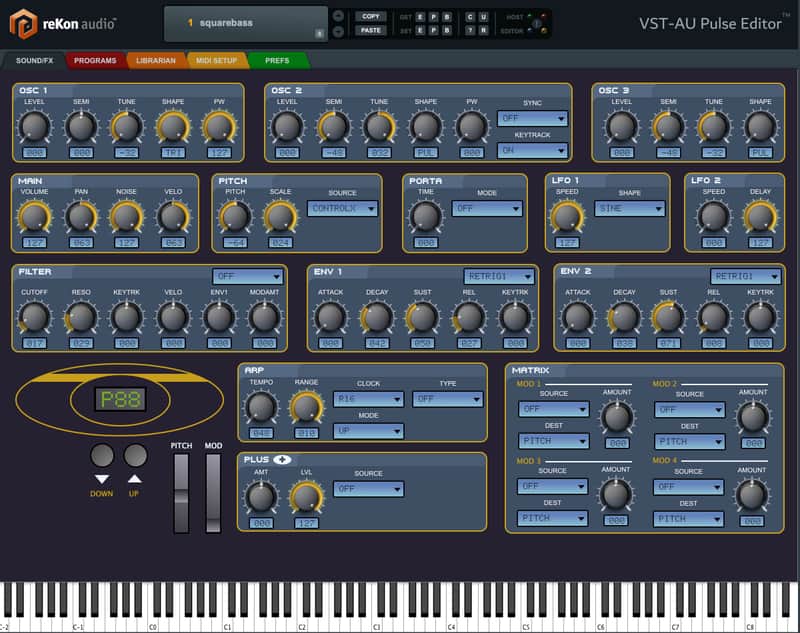800x633 pixels.
Task: Click the OSC 1 PW value field
Action: click(x=219, y=153)
